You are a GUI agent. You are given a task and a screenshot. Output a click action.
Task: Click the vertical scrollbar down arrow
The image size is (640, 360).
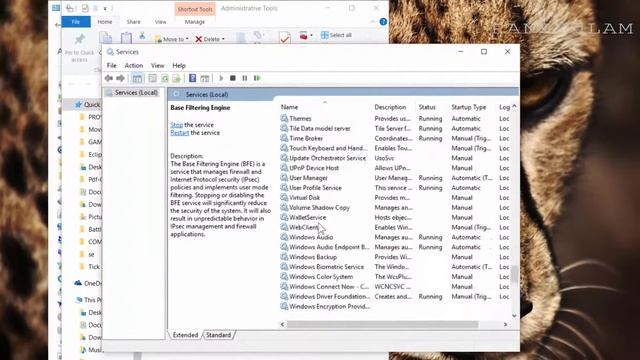click(514, 316)
